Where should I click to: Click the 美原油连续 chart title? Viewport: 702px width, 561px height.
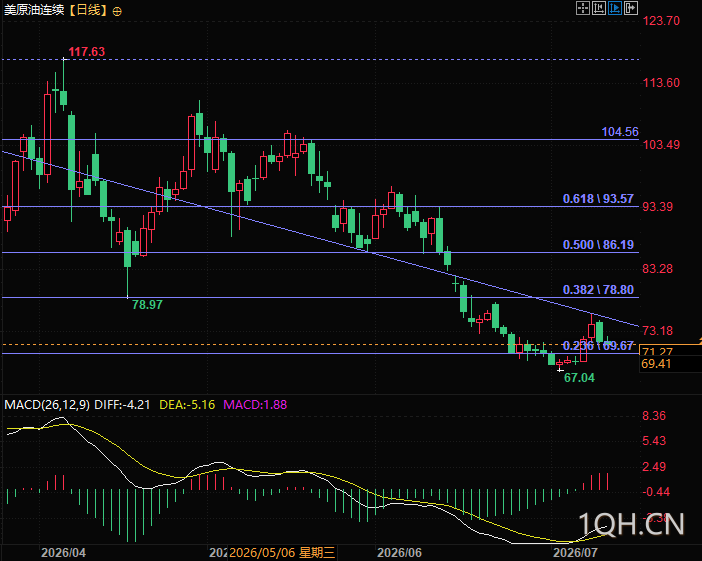[34, 10]
